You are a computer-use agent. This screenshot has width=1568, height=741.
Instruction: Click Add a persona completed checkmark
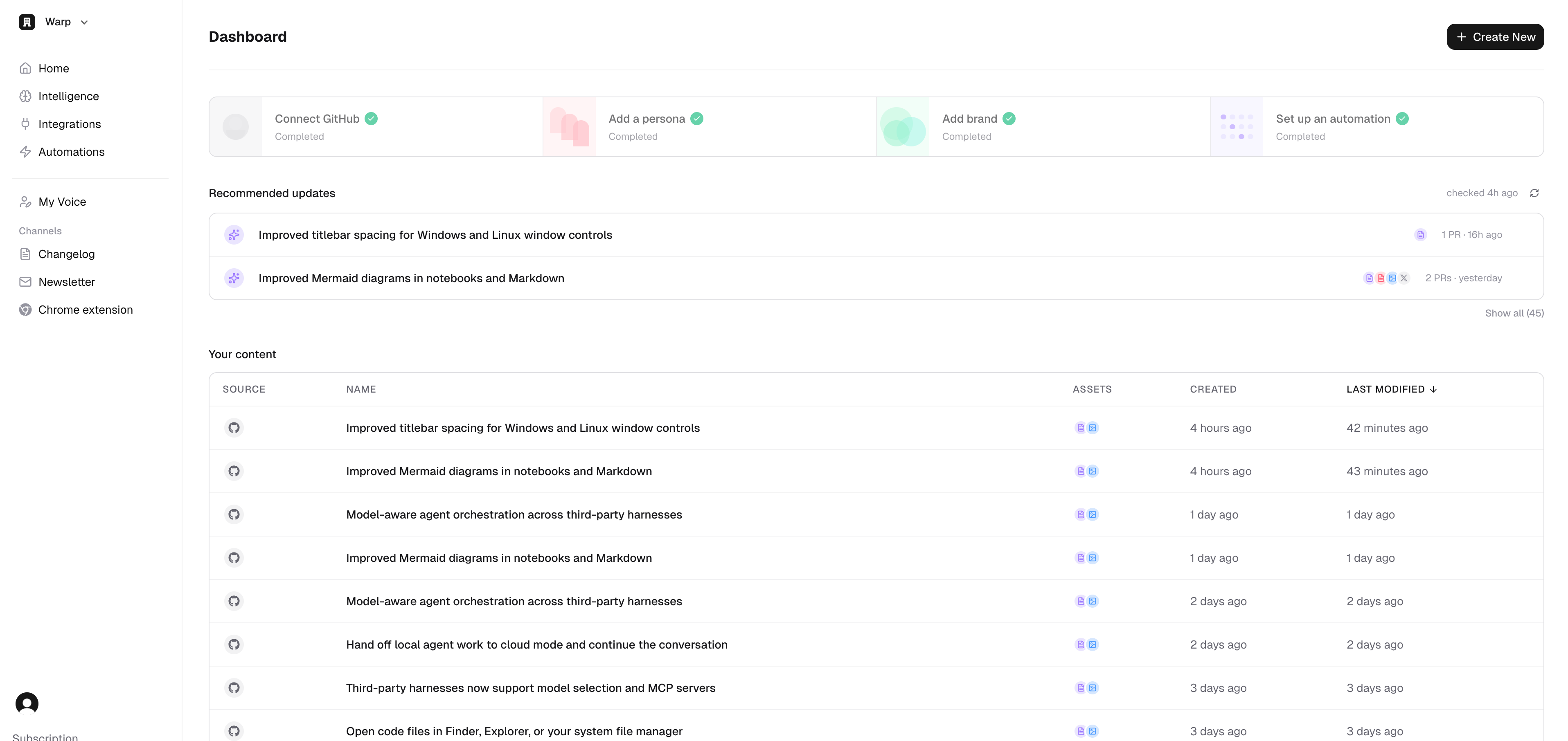click(697, 119)
